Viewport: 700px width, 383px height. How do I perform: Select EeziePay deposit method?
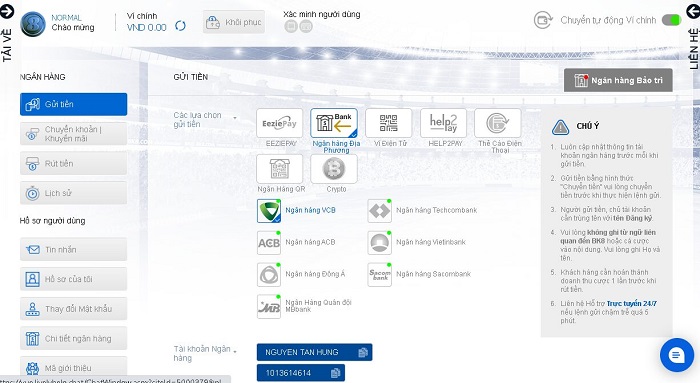(x=279, y=123)
